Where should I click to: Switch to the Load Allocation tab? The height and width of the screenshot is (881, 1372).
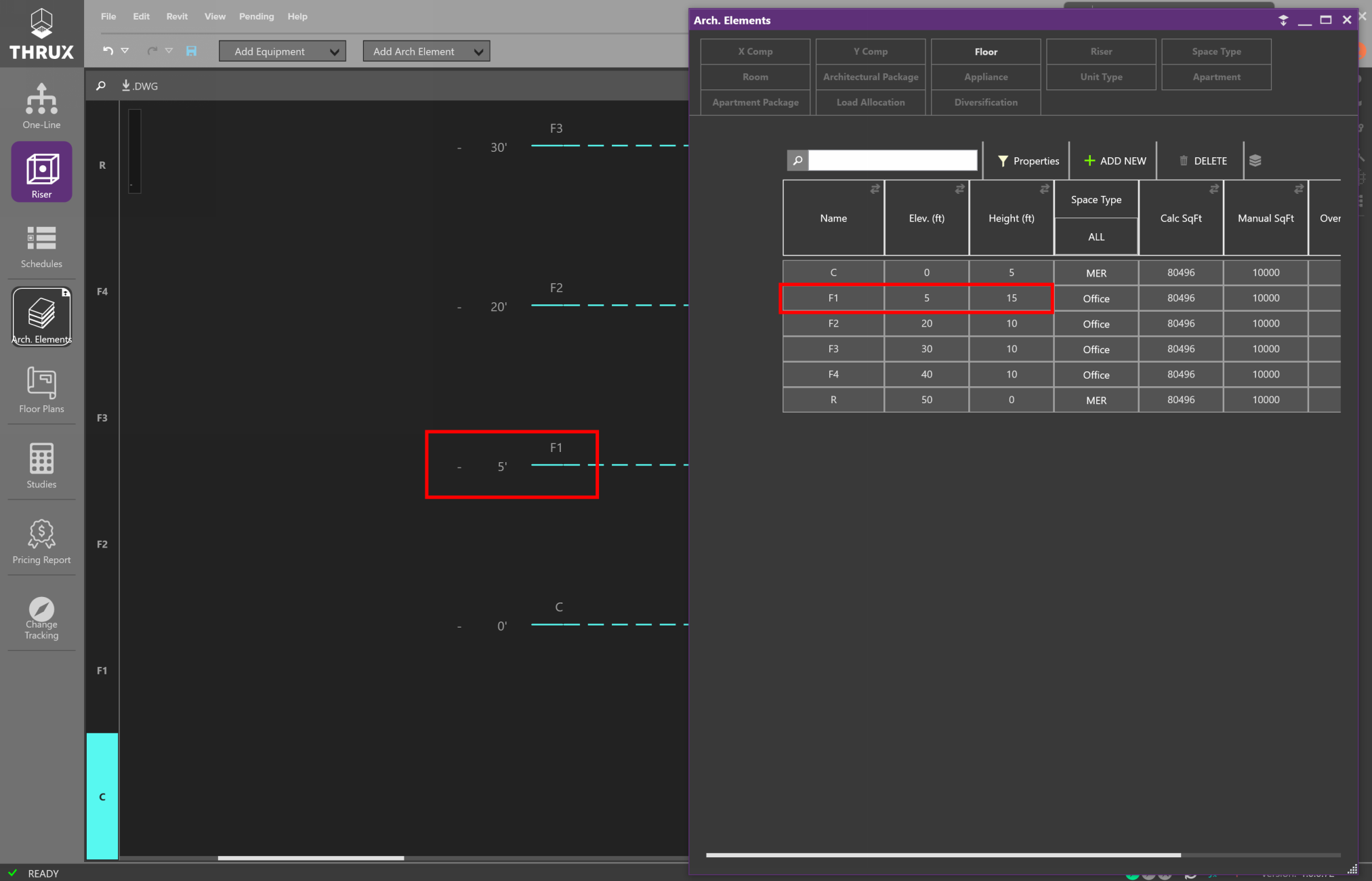(x=871, y=102)
